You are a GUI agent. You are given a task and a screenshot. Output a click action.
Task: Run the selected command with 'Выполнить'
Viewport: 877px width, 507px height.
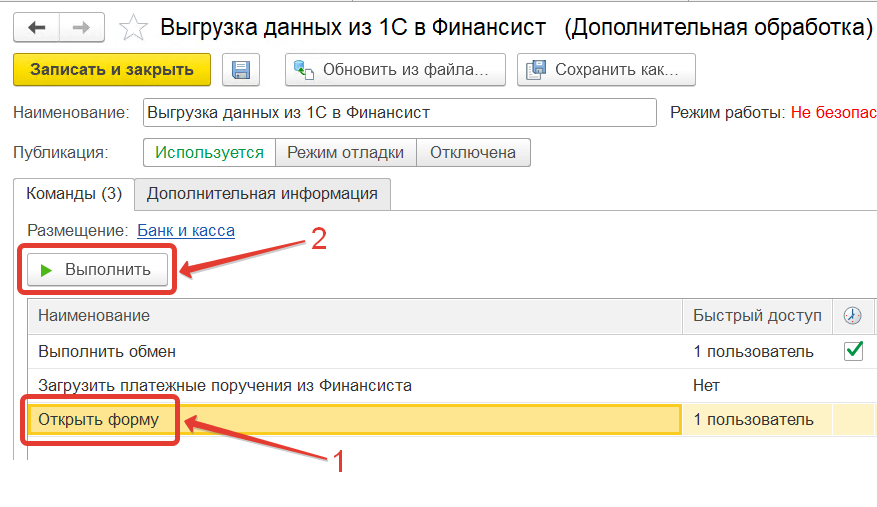97,270
